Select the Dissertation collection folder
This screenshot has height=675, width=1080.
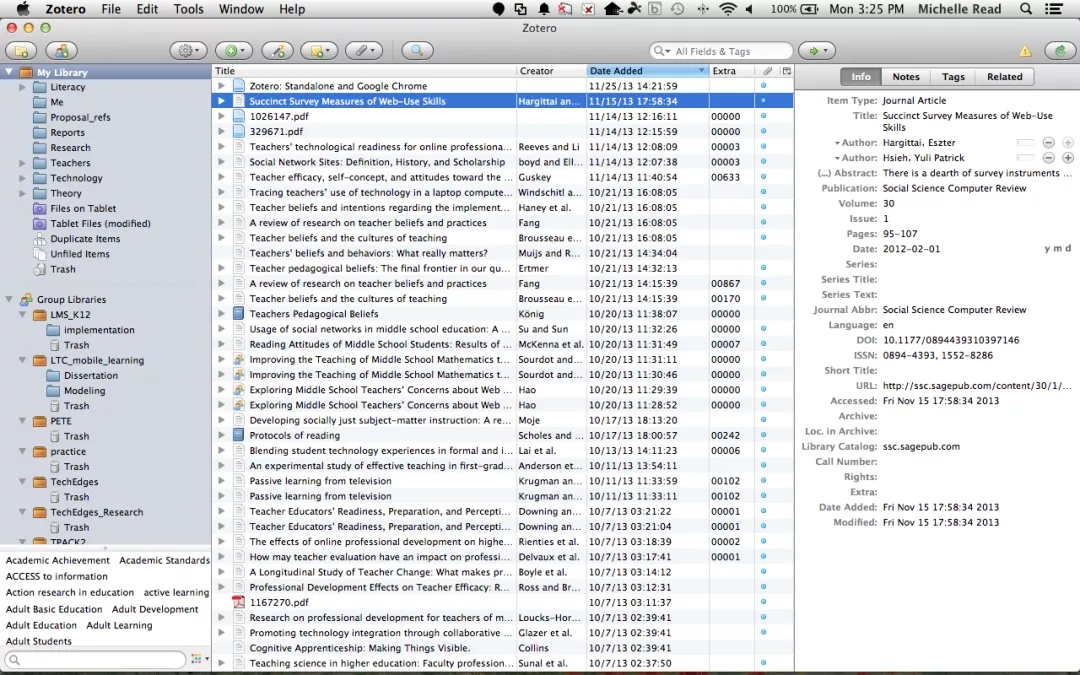click(90, 376)
